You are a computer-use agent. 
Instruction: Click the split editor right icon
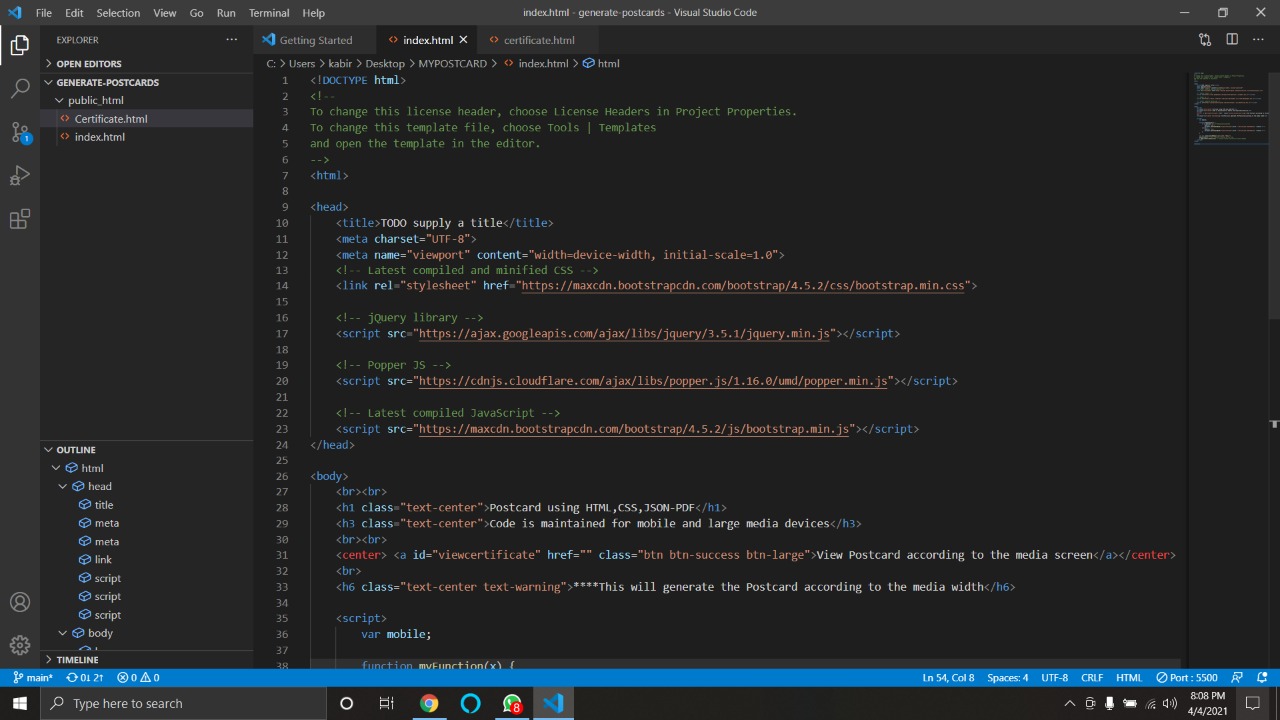coord(1232,40)
